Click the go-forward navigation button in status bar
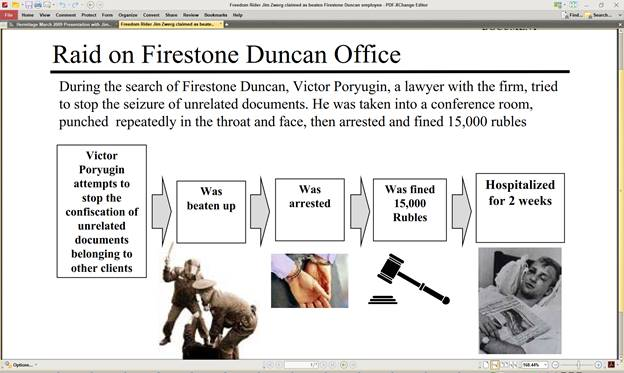 point(353,365)
